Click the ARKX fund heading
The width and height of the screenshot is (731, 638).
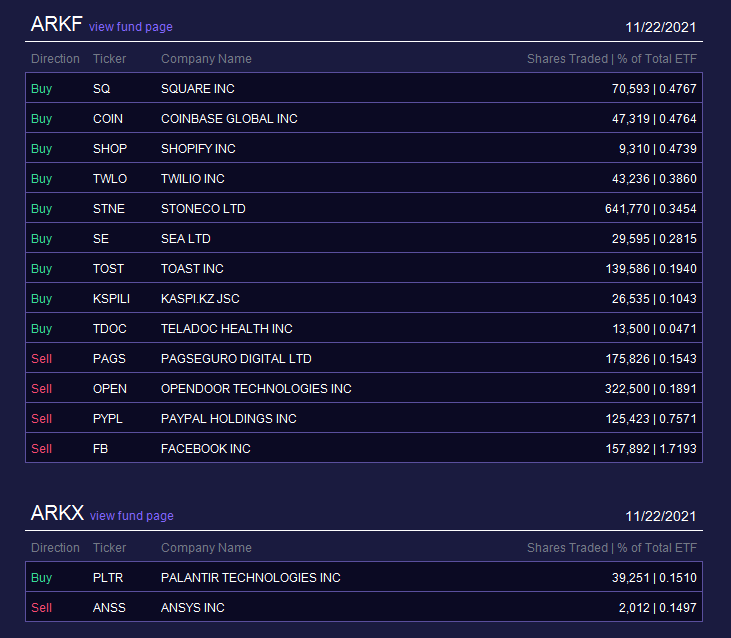(x=57, y=513)
